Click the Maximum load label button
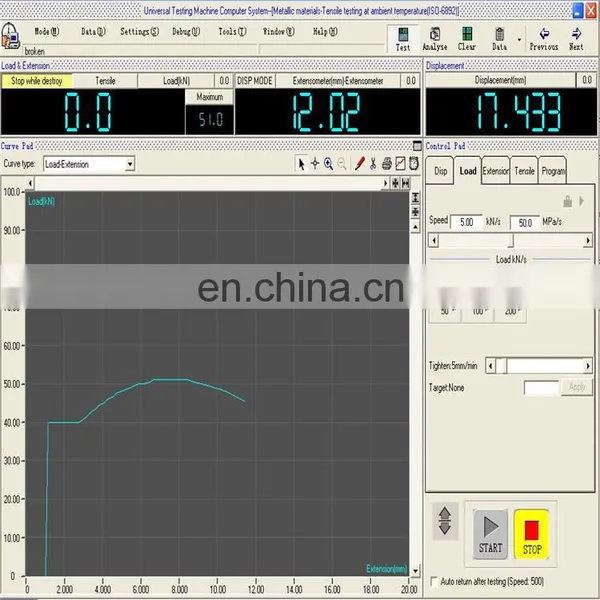 (x=210, y=97)
